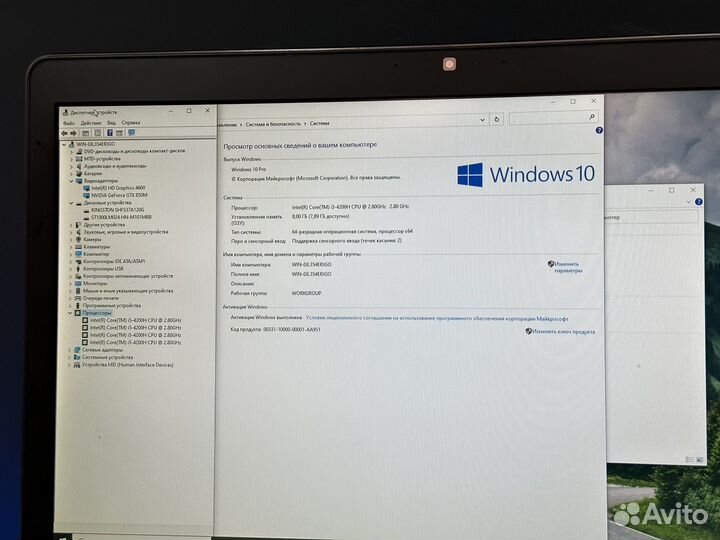This screenshot has width=720, height=540.
Task: Click the blue help icon in System window
Action: point(599,130)
